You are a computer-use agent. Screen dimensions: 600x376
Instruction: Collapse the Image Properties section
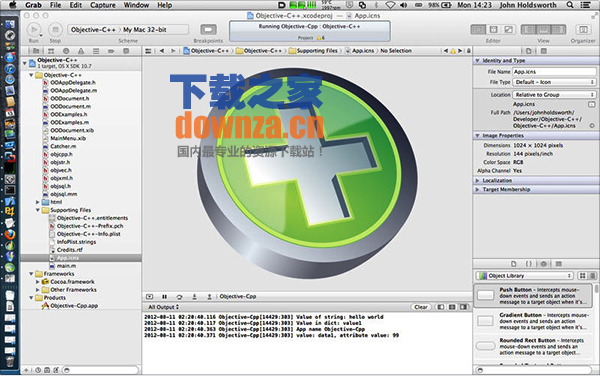coord(477,135)
